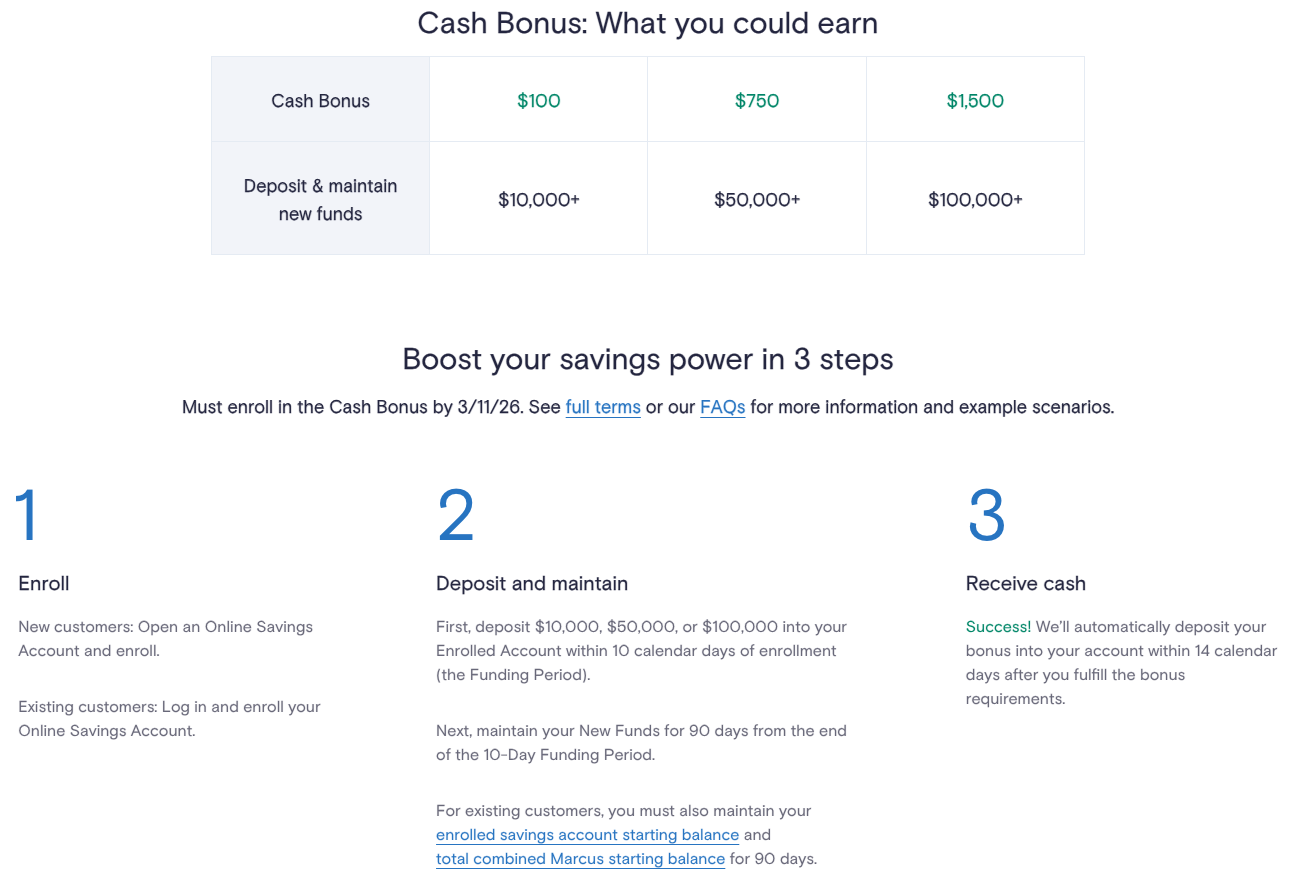1289x884 pixels.
Task: Click the Enroll step title
Action: tap(44, 583)
